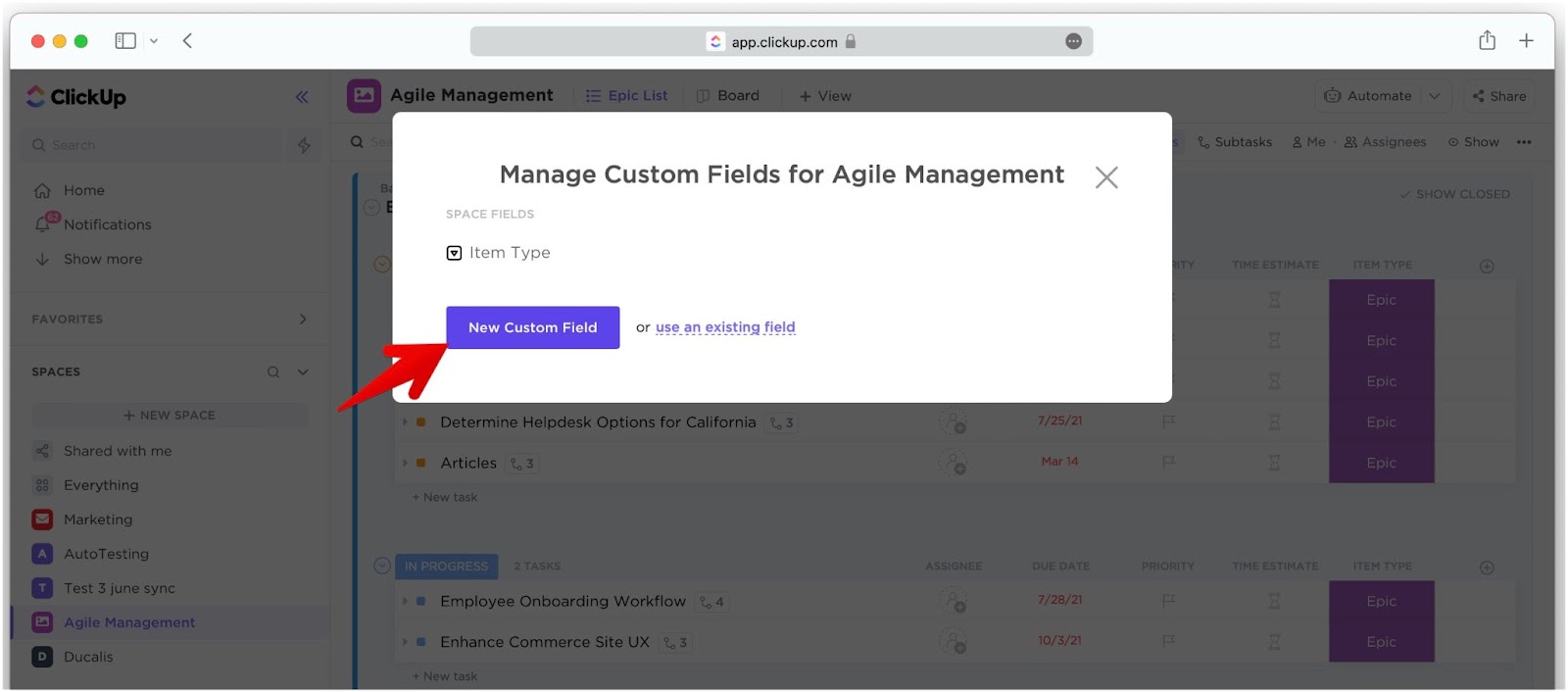Add New task under IN PROGRESS group
1568x692 pixels.
pos(445,676)
